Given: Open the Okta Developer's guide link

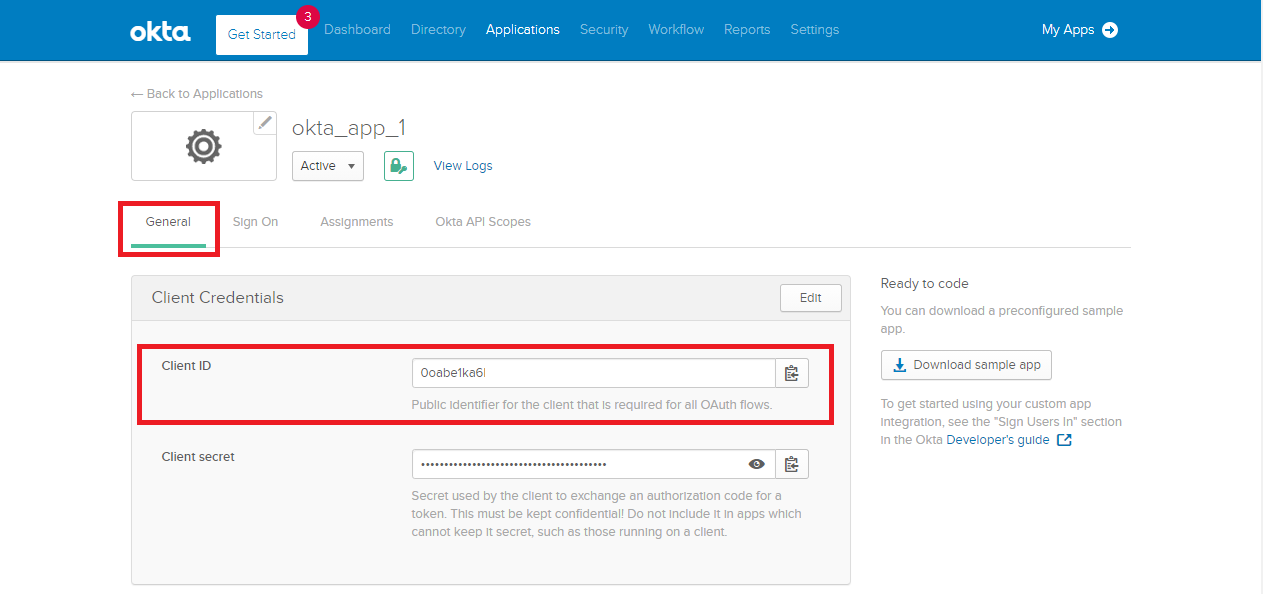Looking at the screenshot, I should pos(998,440).
